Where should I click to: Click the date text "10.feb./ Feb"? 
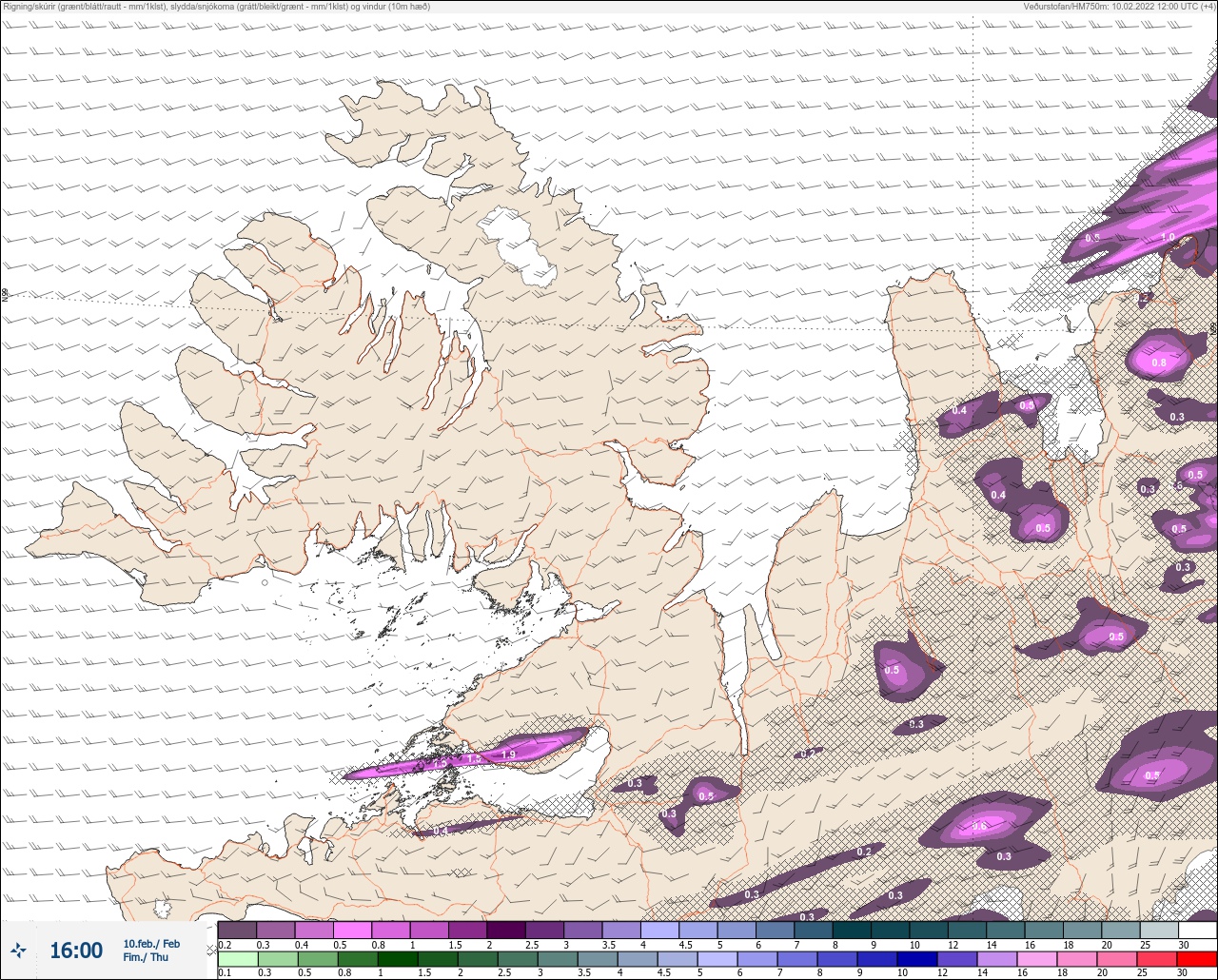(x=151, y=944)
